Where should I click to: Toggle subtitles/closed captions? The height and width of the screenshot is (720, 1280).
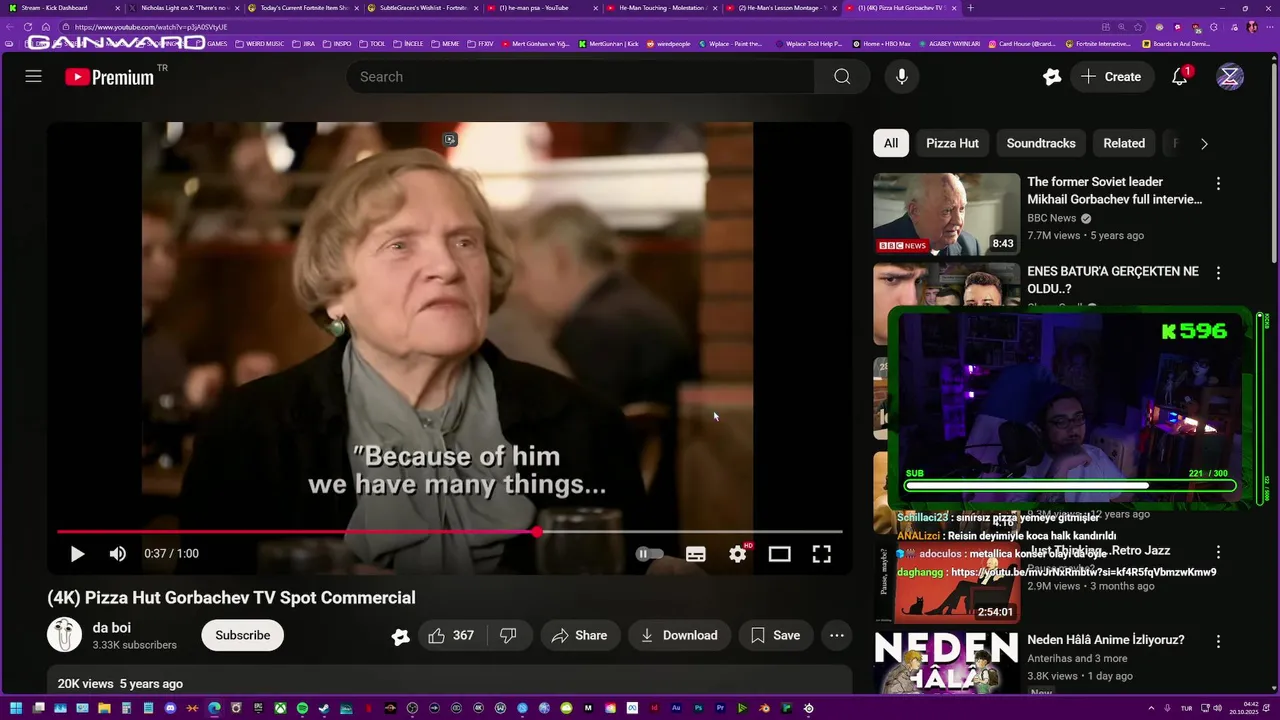tap(696, 554)
